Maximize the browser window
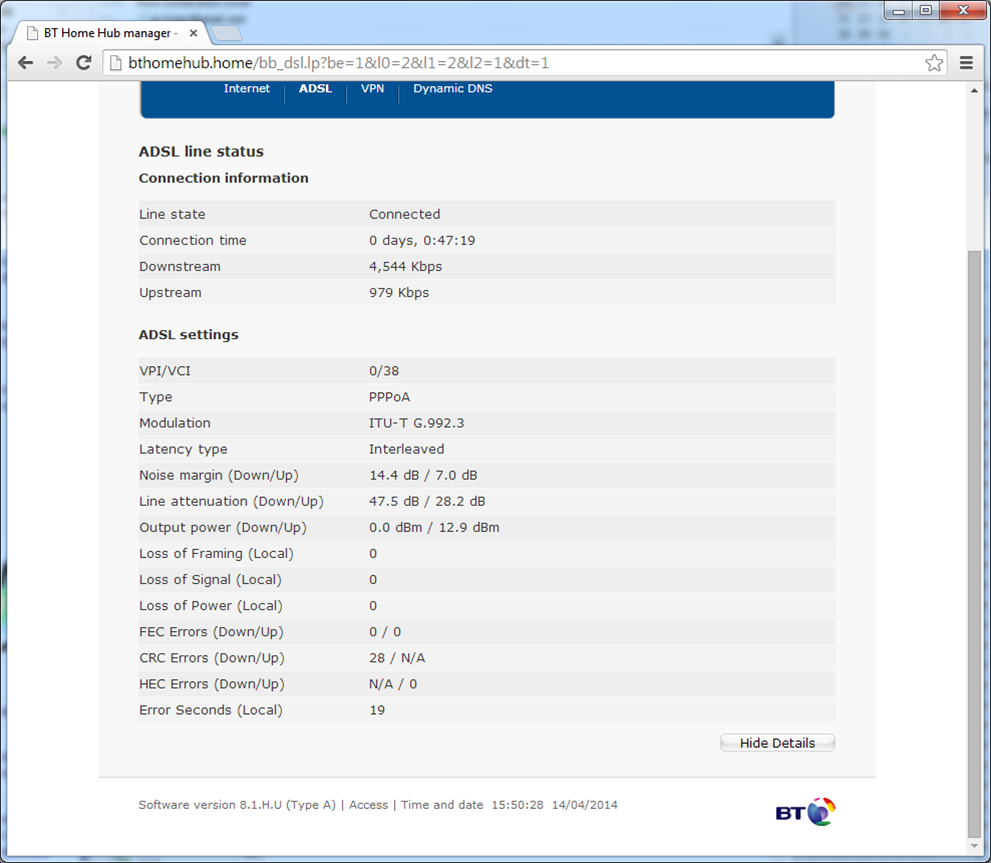This screenshot has width=991, height=863. tap(926, 10)
